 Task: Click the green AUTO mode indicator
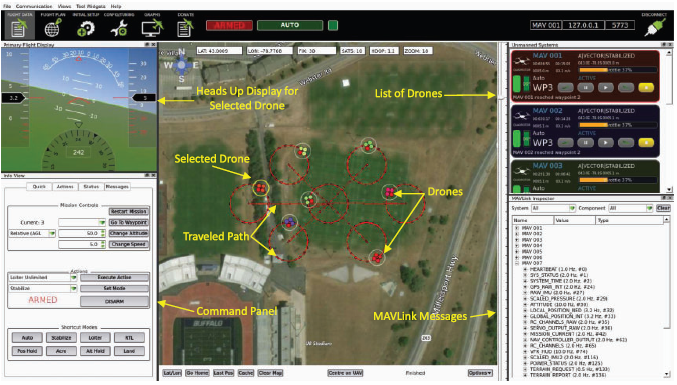[290, 25]
